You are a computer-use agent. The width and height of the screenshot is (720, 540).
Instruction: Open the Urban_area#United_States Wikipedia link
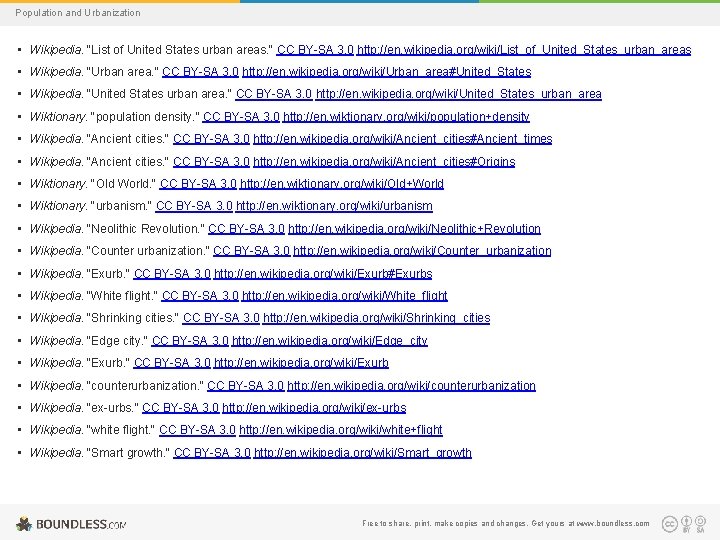coord(387,72)
